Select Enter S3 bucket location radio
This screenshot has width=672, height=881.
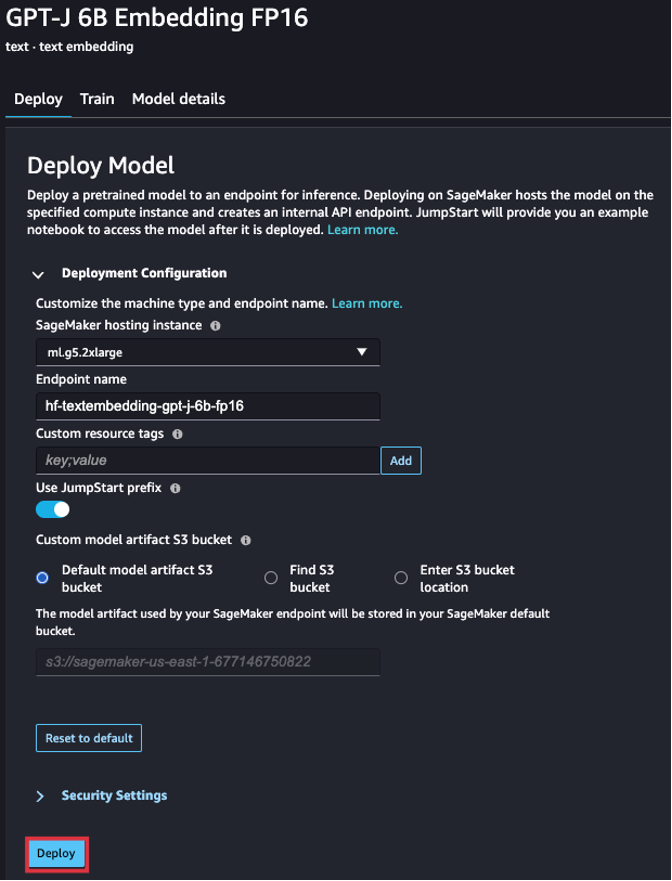(401, 578)
